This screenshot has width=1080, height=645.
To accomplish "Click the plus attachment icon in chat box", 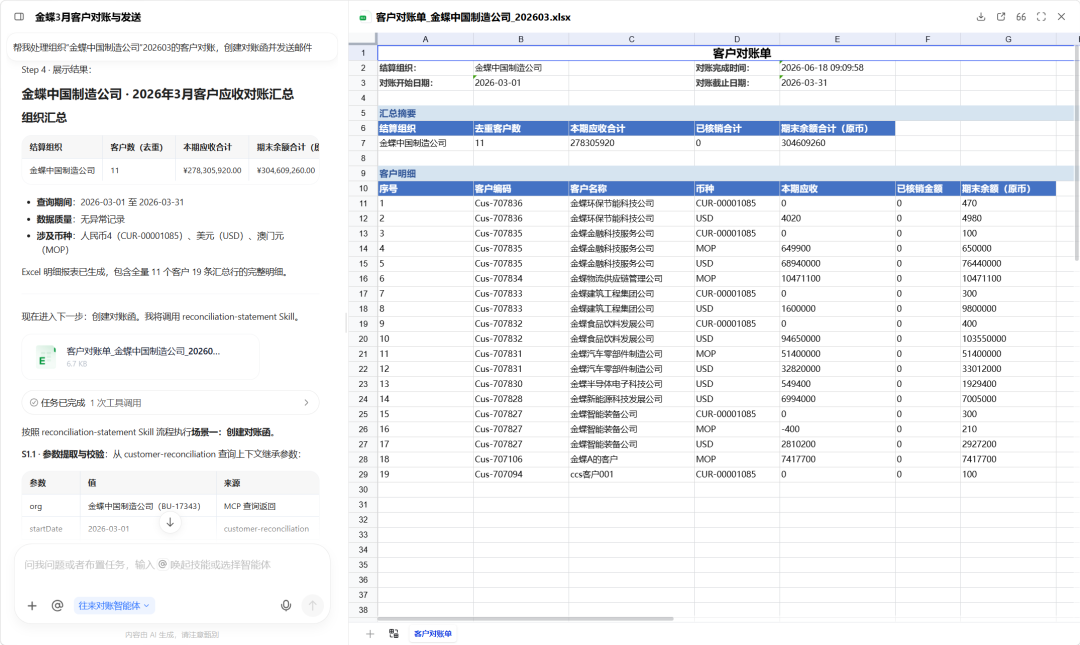I will pos(32,606).
